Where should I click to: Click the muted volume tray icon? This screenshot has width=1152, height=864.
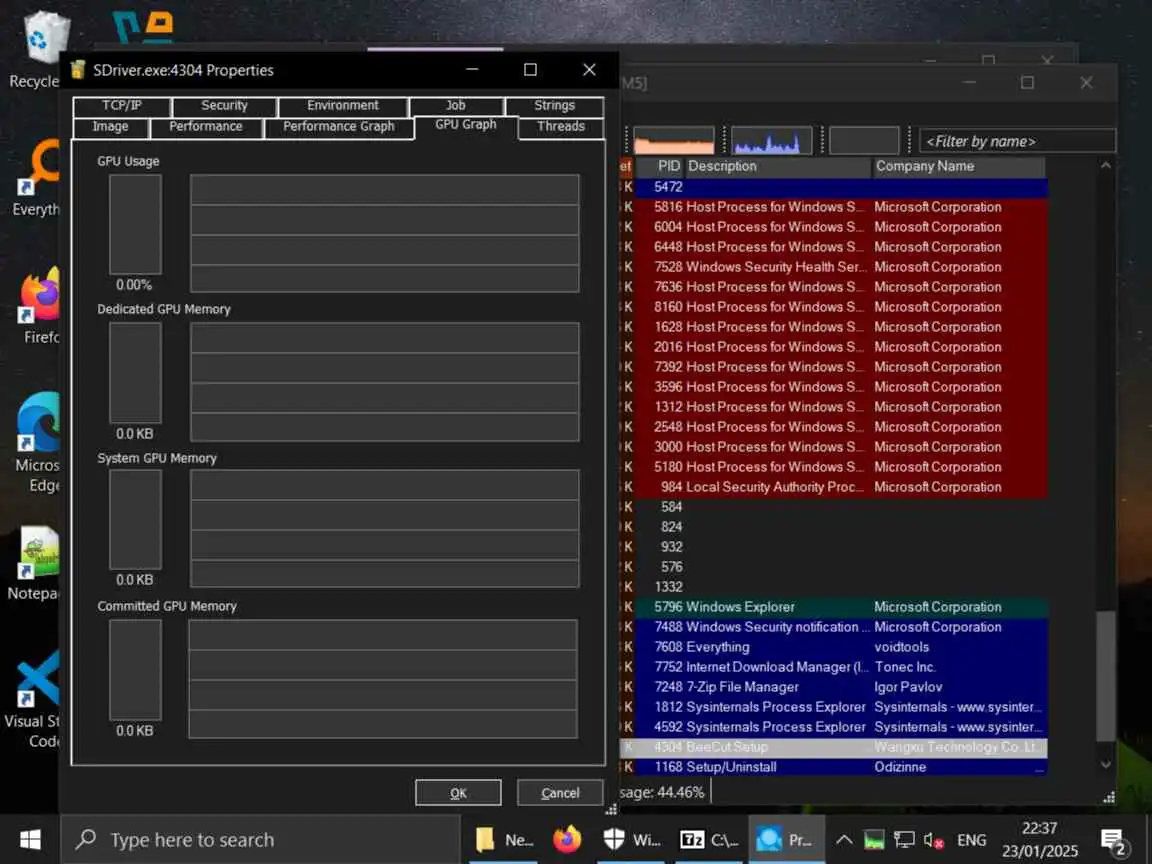pos(933,839)
